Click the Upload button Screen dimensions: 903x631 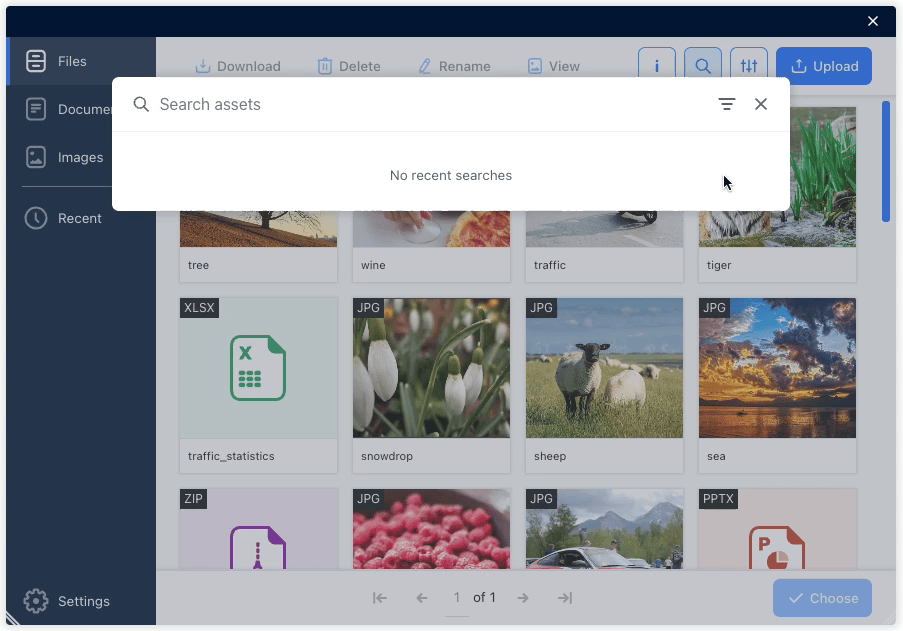pyautogui.click(x=824, y=66)
